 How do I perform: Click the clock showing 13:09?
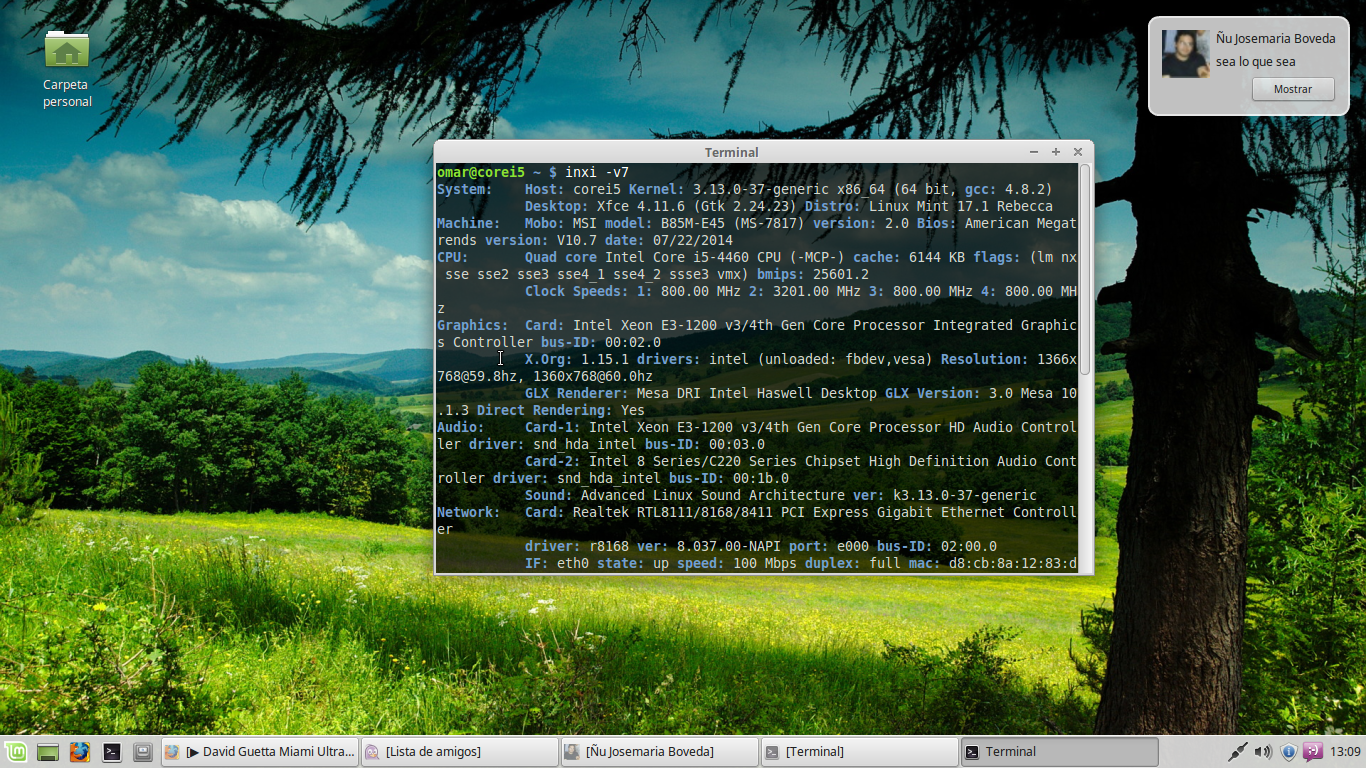(1346, 752)
